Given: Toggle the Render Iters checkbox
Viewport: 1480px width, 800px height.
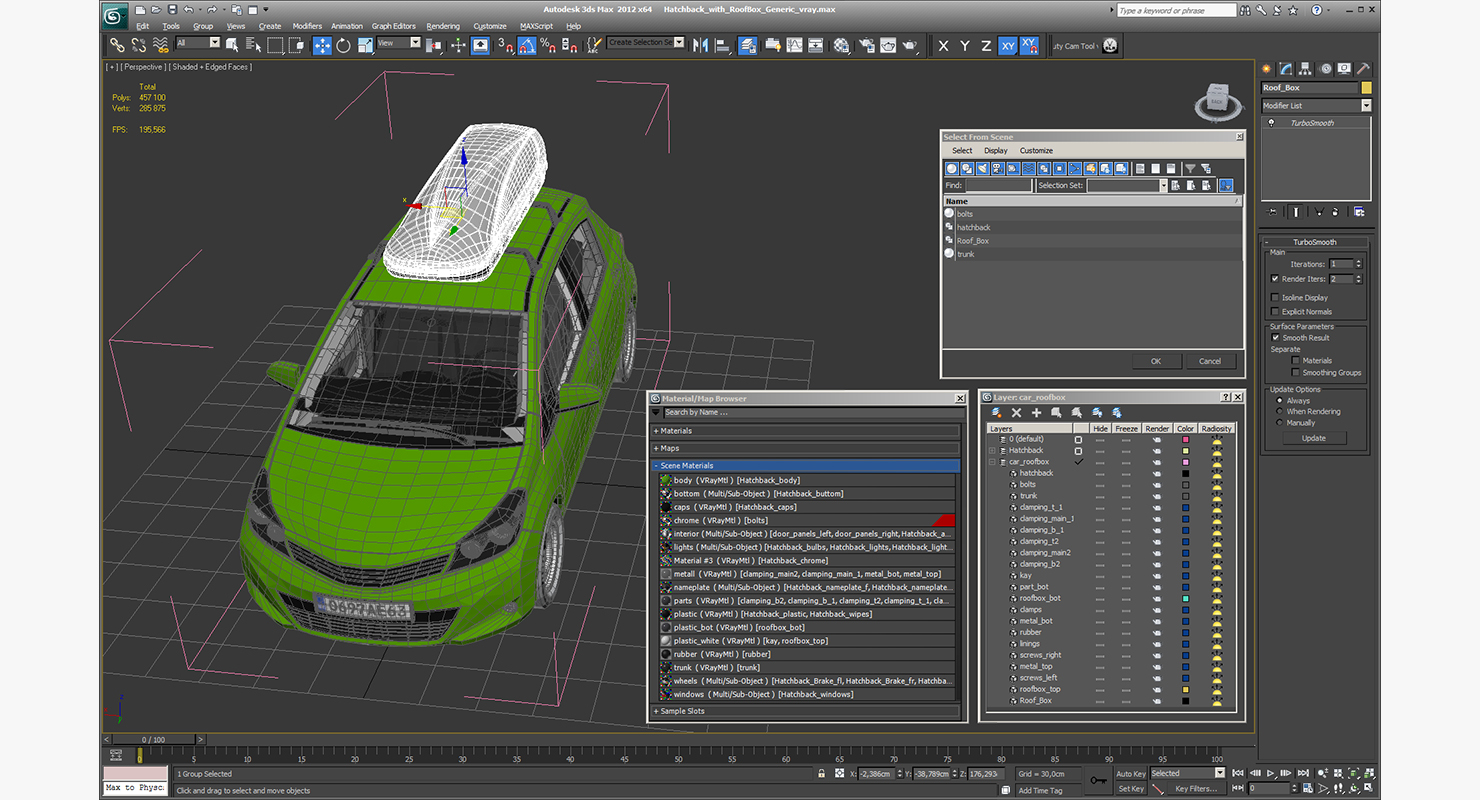Looking at the screenshot, I should tap(1275, 279).
